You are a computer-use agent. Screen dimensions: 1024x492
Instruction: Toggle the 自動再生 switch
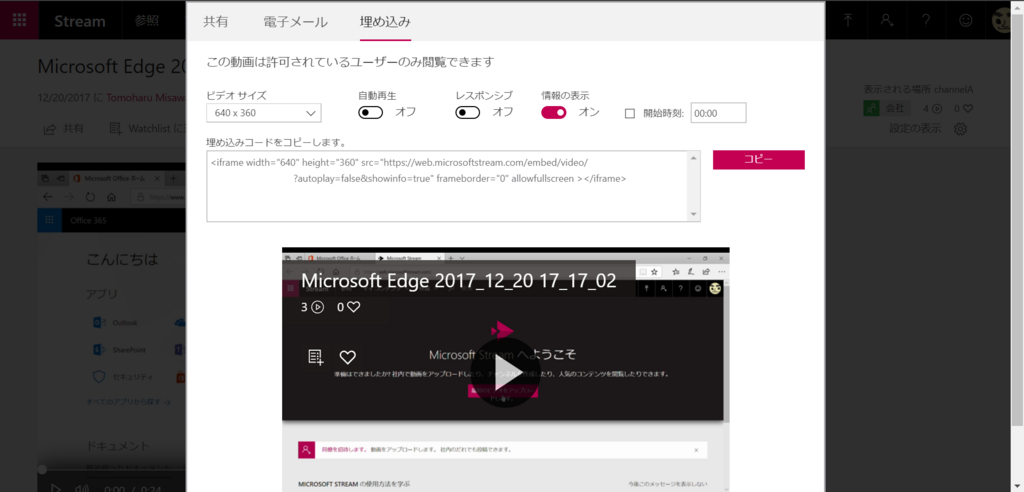coord(370,112)
